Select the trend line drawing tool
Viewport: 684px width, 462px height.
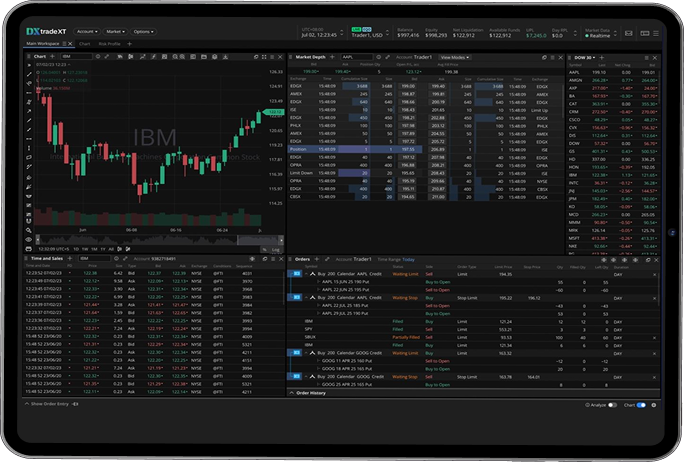(x=29, y=74)
